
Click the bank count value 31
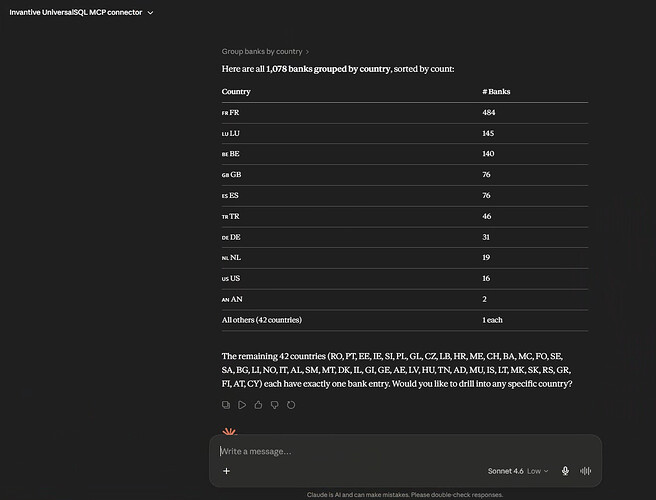[x=486, y=237]
